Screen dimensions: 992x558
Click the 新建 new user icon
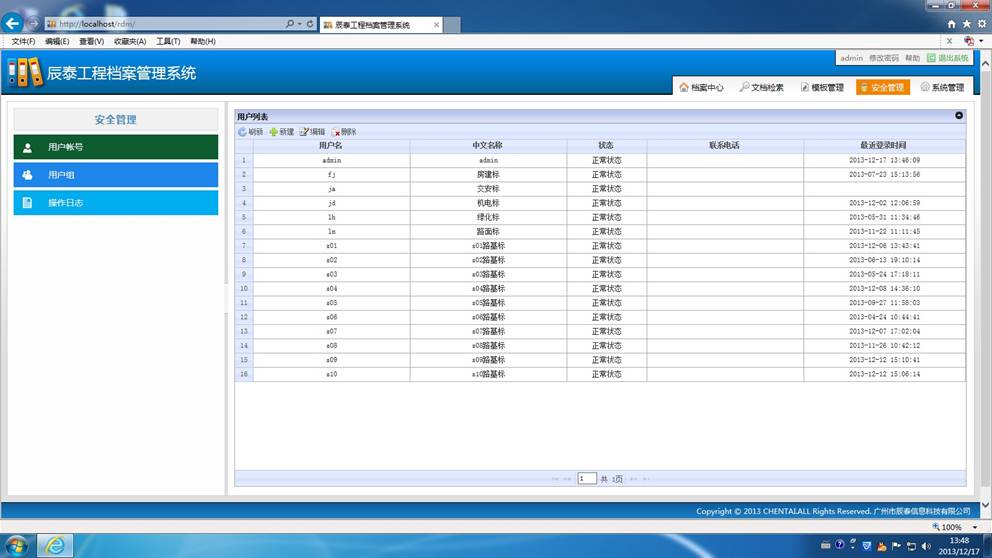tap(274, 132)
